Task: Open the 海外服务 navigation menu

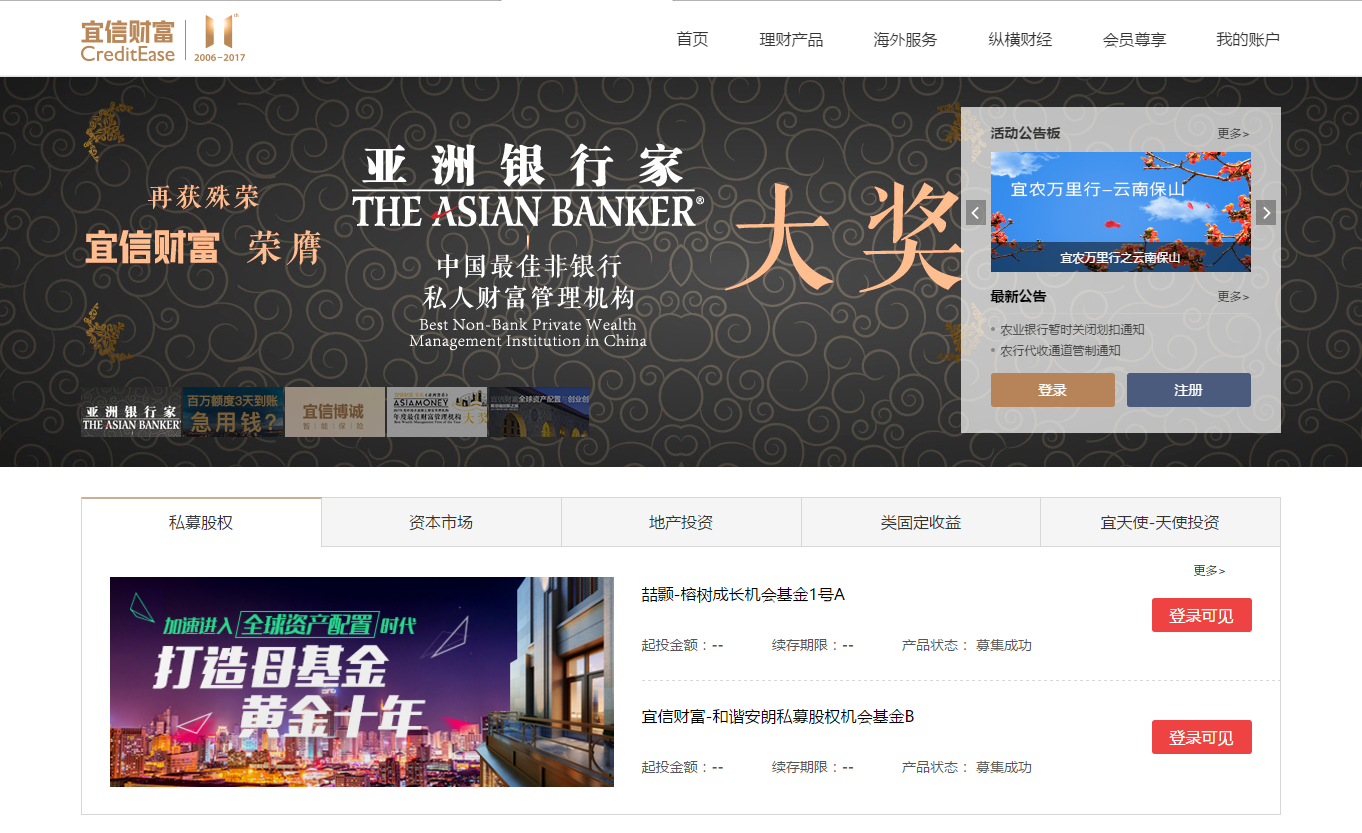Action: (905, 39)
